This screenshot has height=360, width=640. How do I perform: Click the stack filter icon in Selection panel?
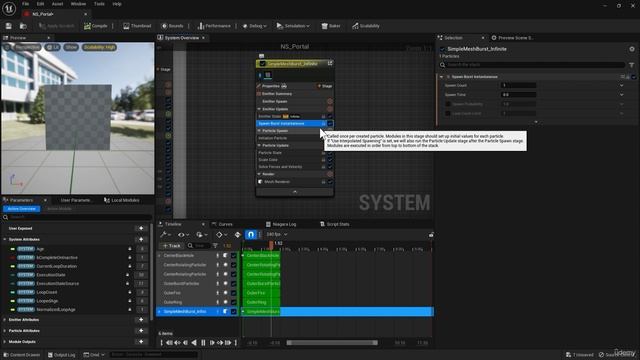coord(632,64)
